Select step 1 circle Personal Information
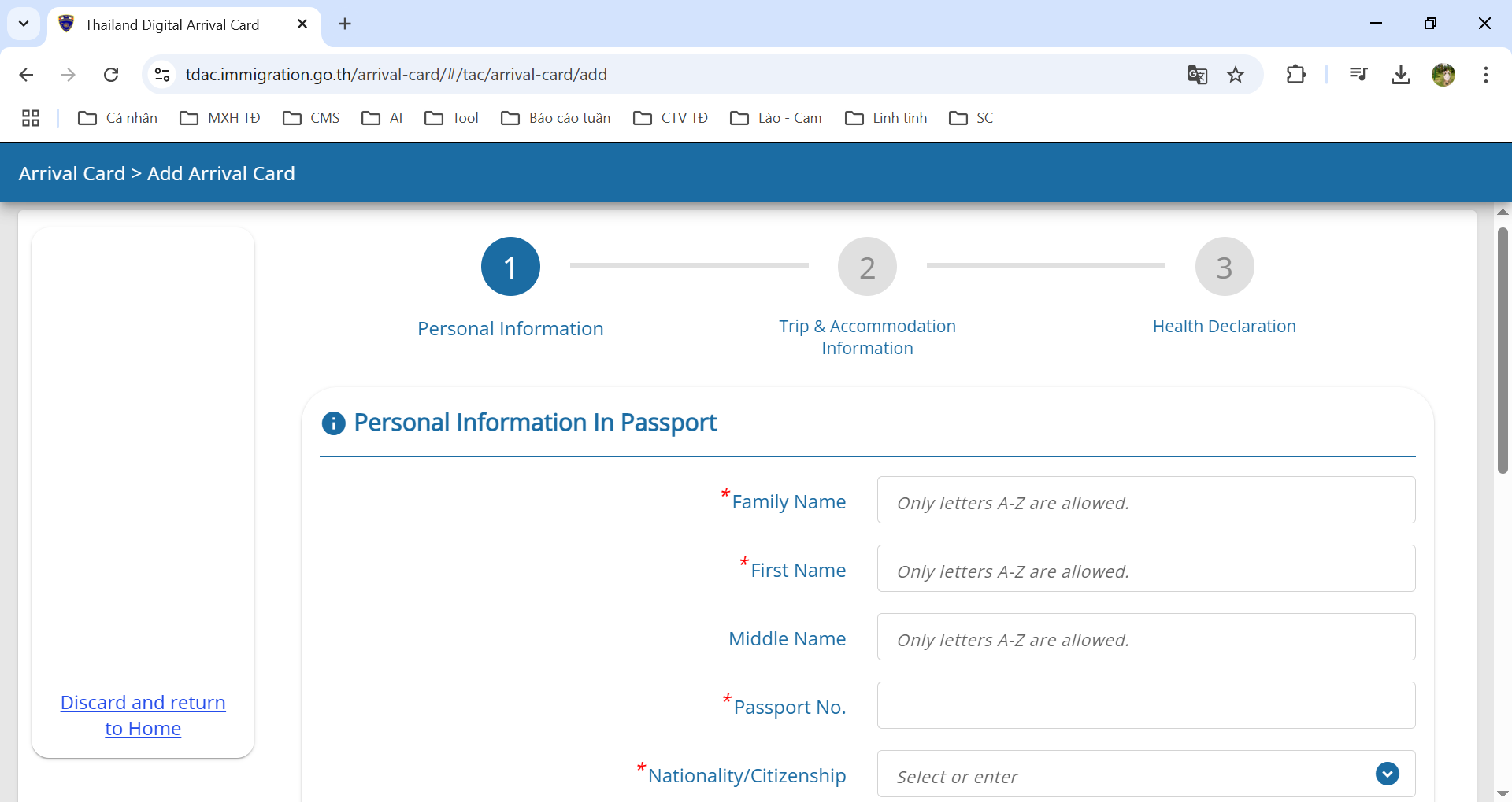 pyautogui.click(x=510, y=267)
